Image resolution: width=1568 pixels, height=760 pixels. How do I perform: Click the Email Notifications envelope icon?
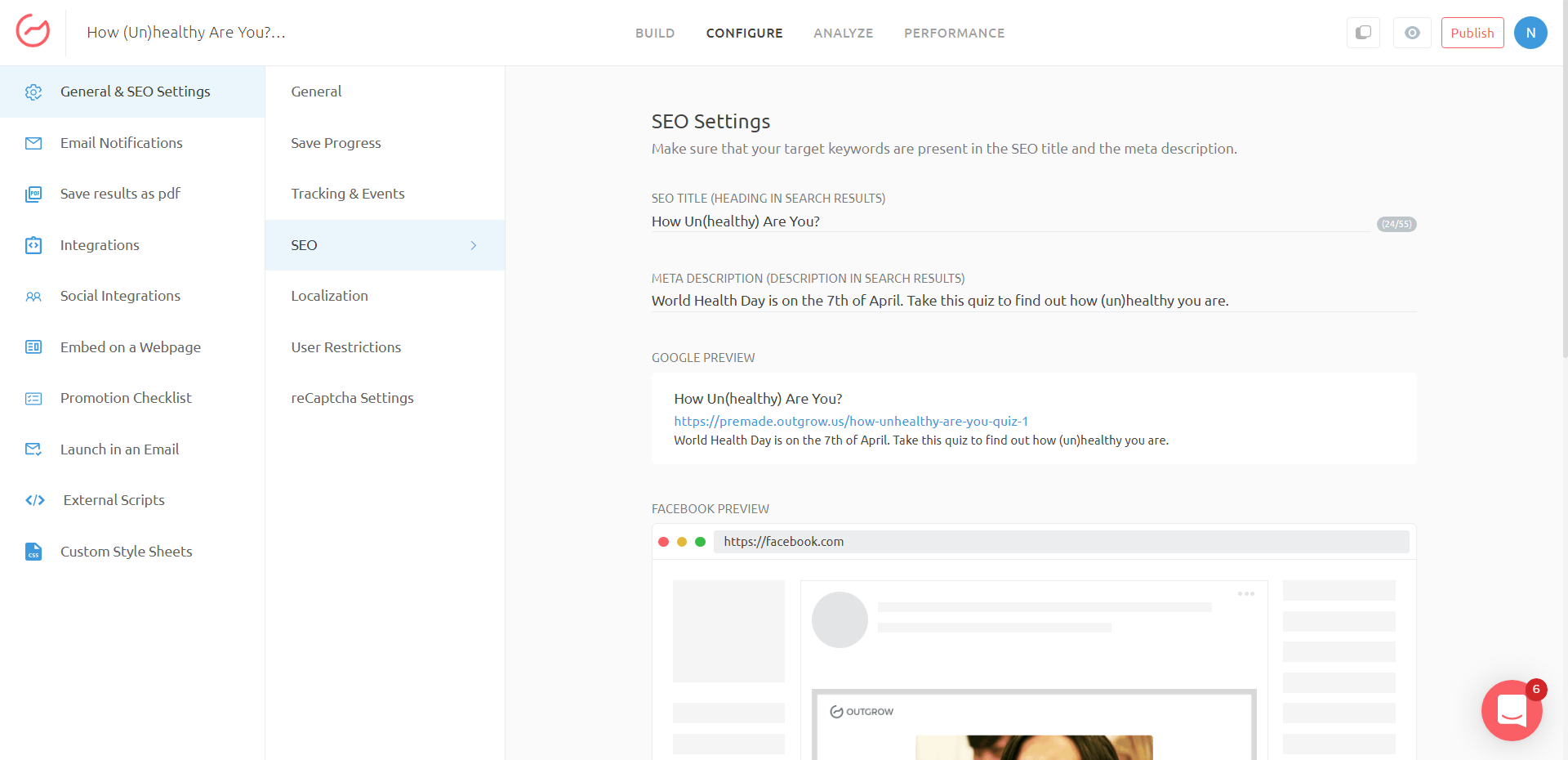point(33,144)
